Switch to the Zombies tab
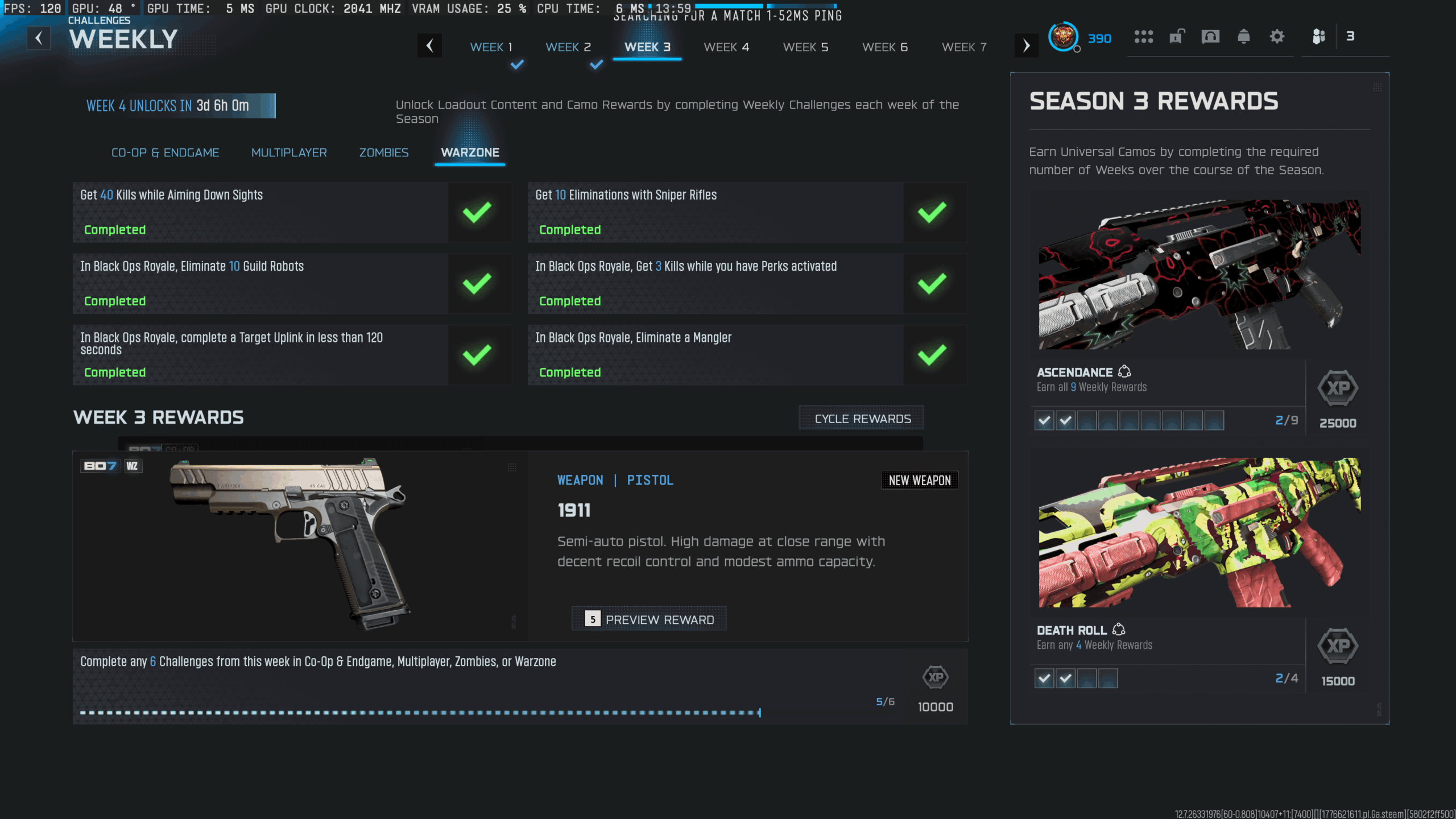1456x819 pixels. (383, 152)
